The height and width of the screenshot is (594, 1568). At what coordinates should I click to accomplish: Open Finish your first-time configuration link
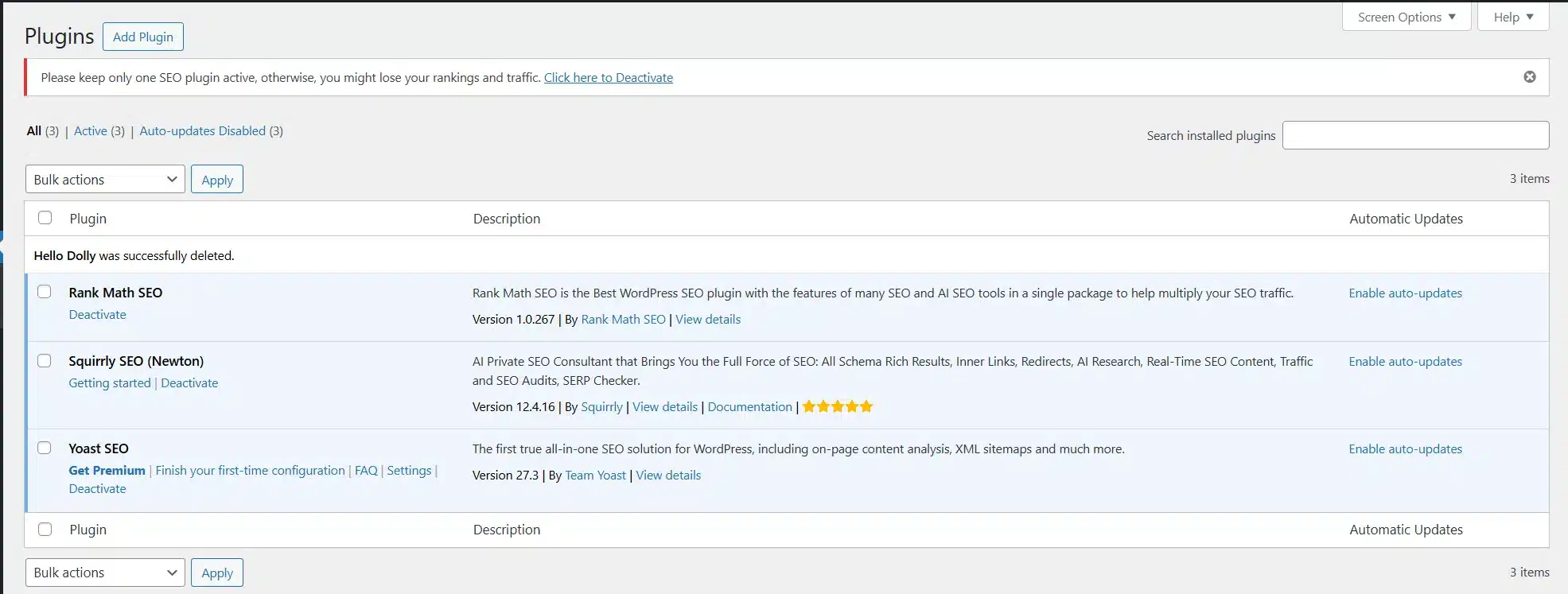250,470
